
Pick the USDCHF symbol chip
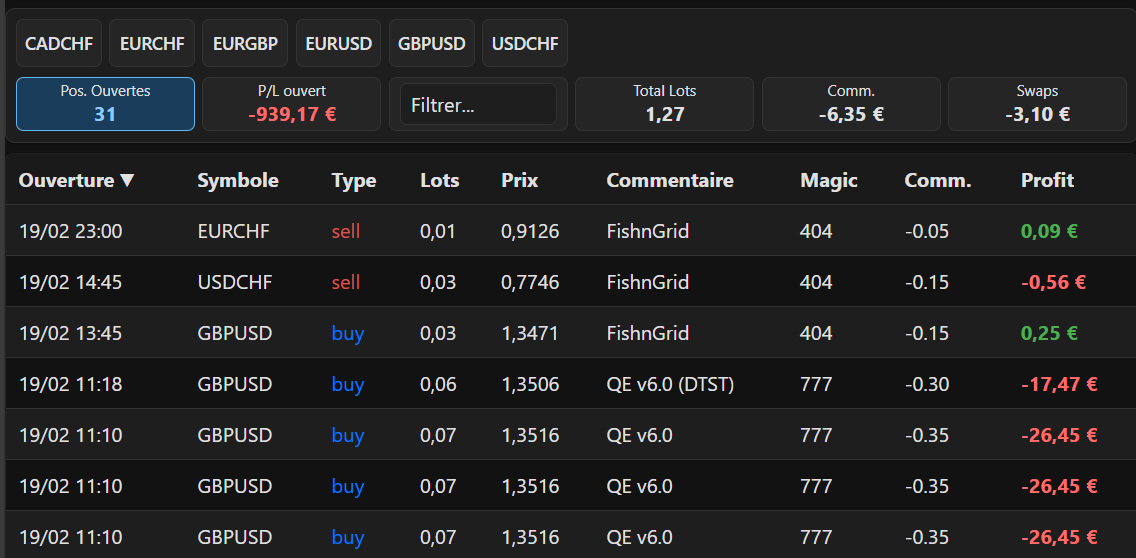[525, 44]
